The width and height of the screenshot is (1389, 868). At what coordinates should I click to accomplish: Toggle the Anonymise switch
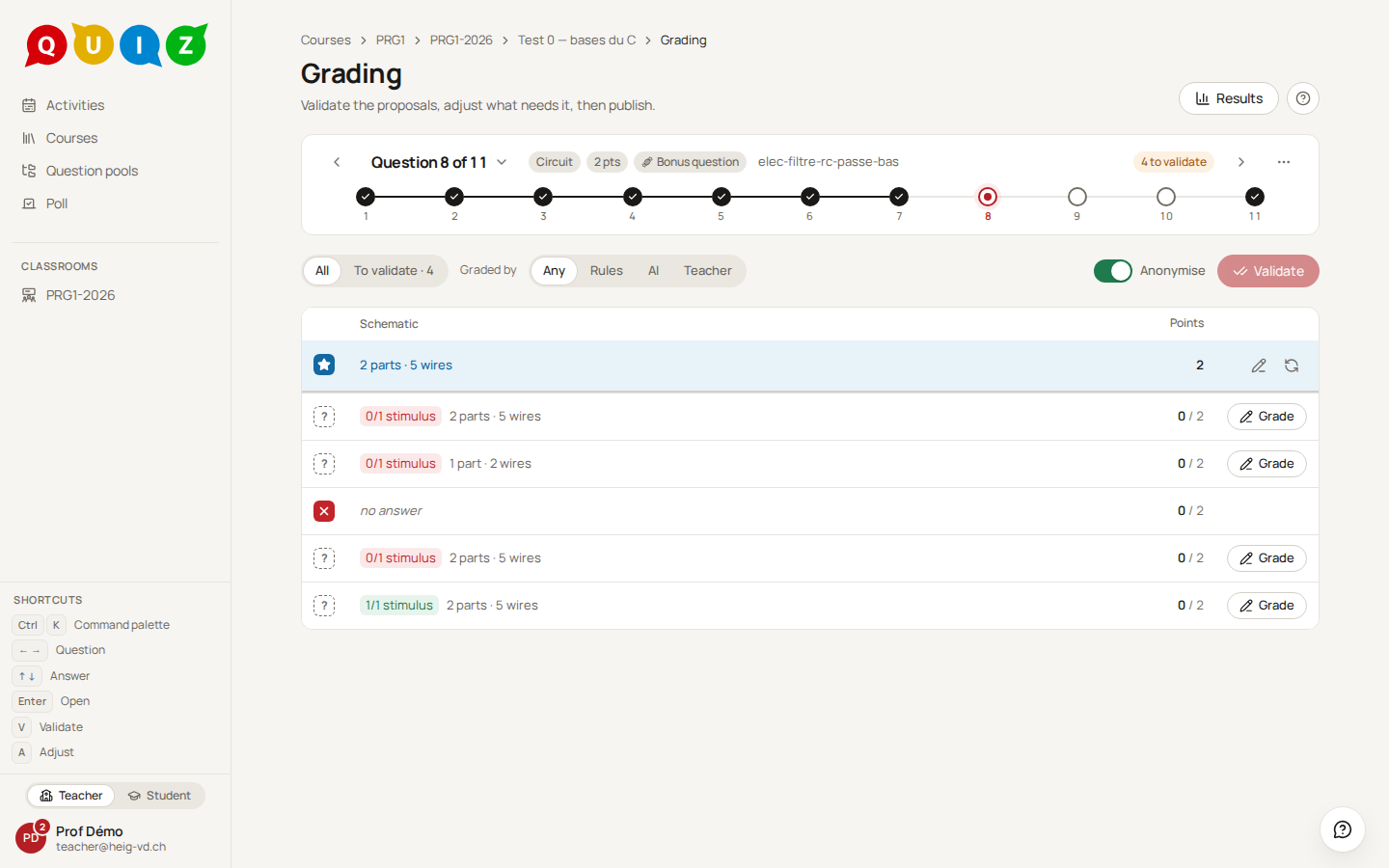click(x=1113, y=271)
